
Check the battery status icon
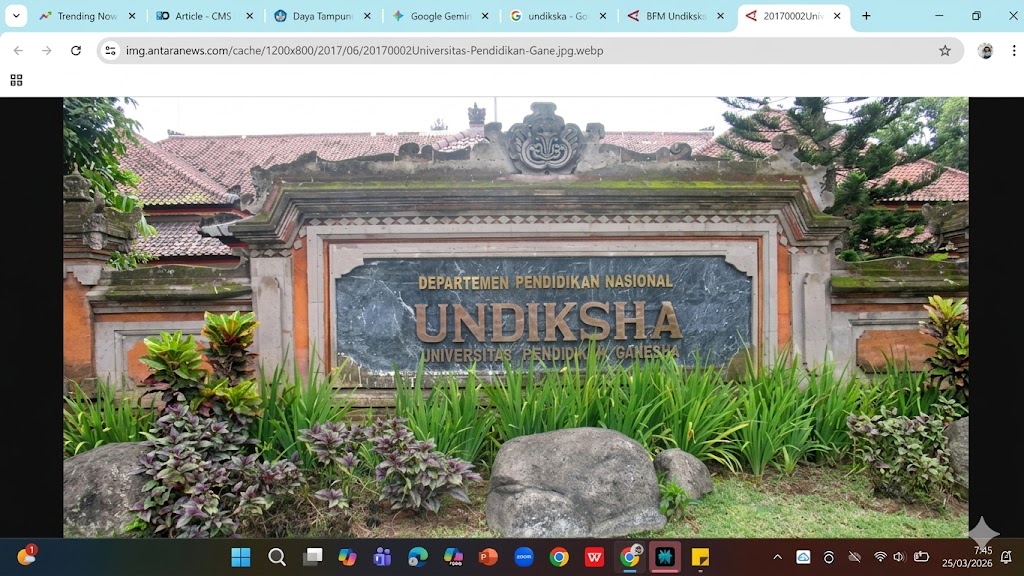coord(921,557)
